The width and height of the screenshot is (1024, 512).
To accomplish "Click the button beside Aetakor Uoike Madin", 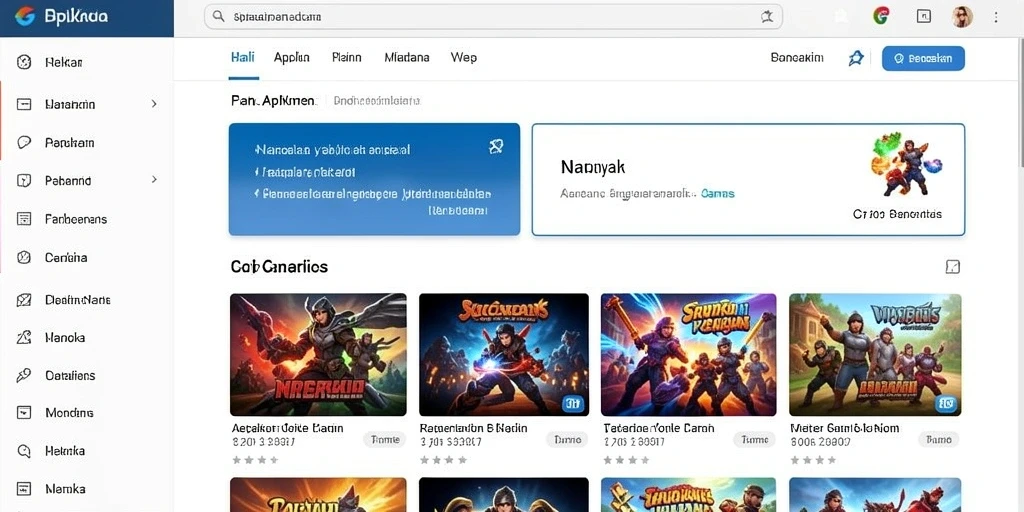I will (x=385, y=440).
